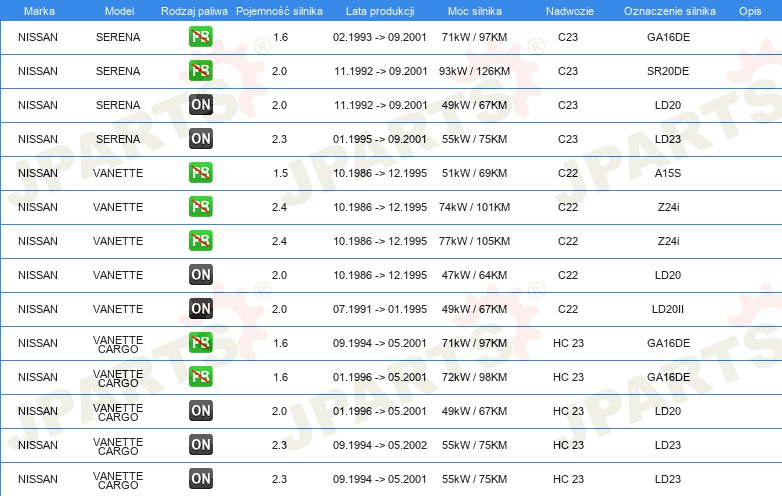Click C22 body code in the LD20II row
The image size is (782, 496).
tap(568, 309)
